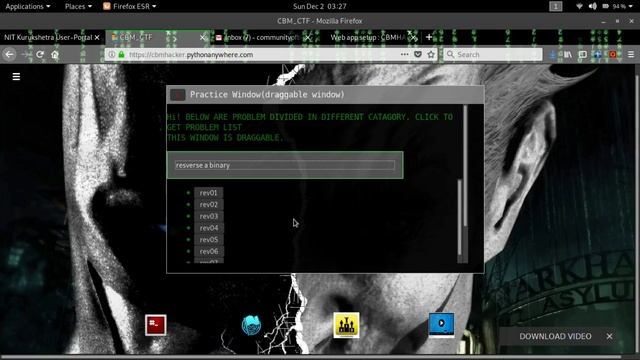Click the volume icon in the system tray
Viewport: 640px width, 360px height.
(593, 6)
